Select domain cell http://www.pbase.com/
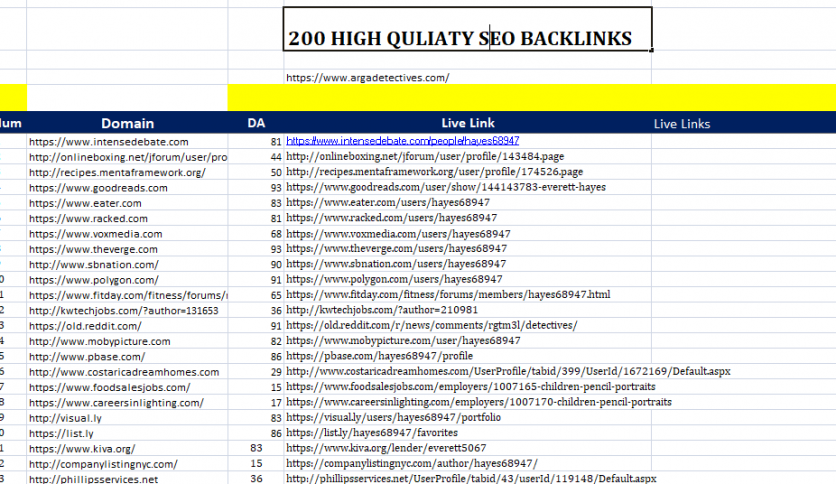The width and height of the screenshot is (836, 484). point(87,357)
